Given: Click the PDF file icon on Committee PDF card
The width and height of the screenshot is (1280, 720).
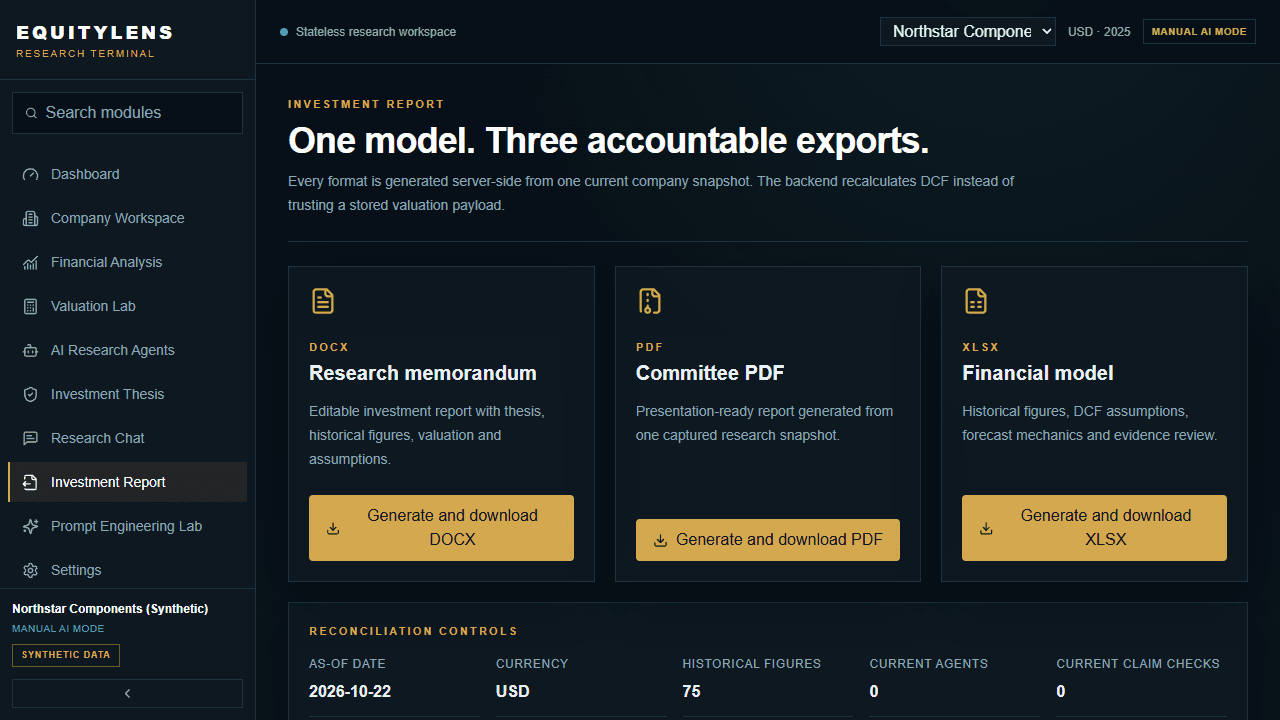Looking at the screenshot, I should click(x=649, y=301).
